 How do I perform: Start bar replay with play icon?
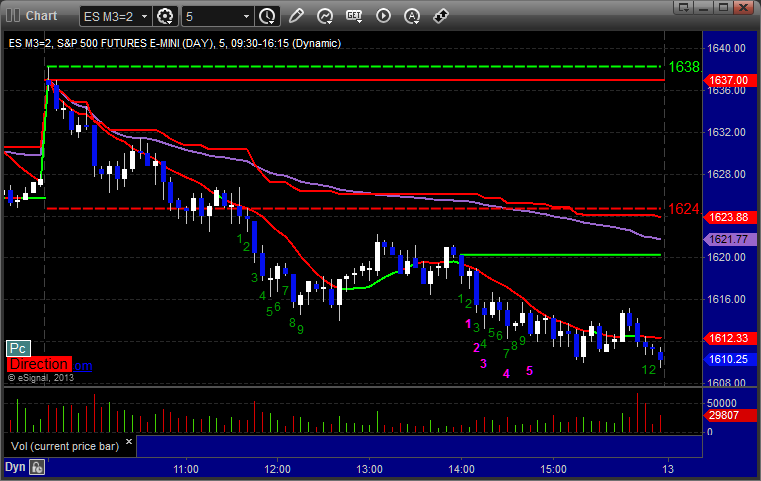point(383,16)
